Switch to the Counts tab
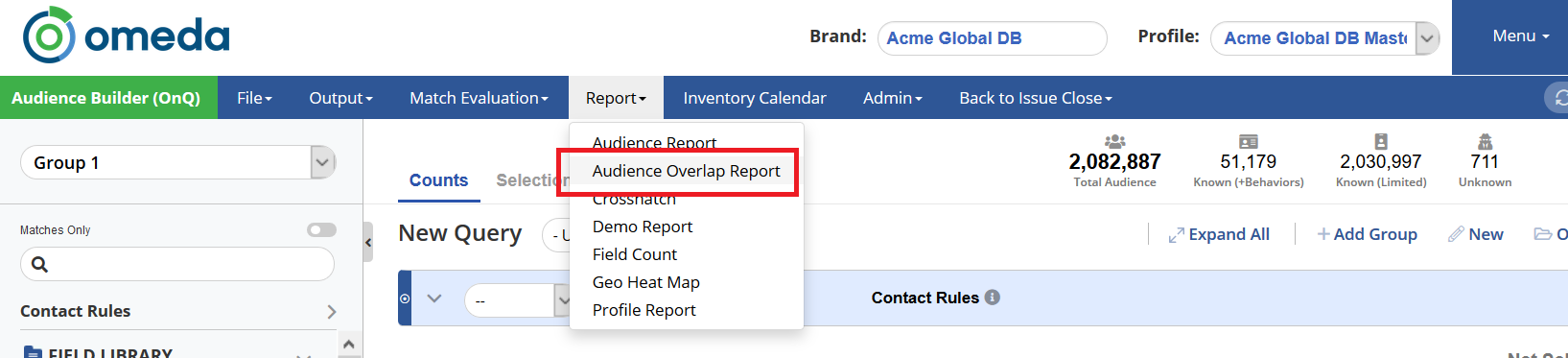 pos(438,180)
